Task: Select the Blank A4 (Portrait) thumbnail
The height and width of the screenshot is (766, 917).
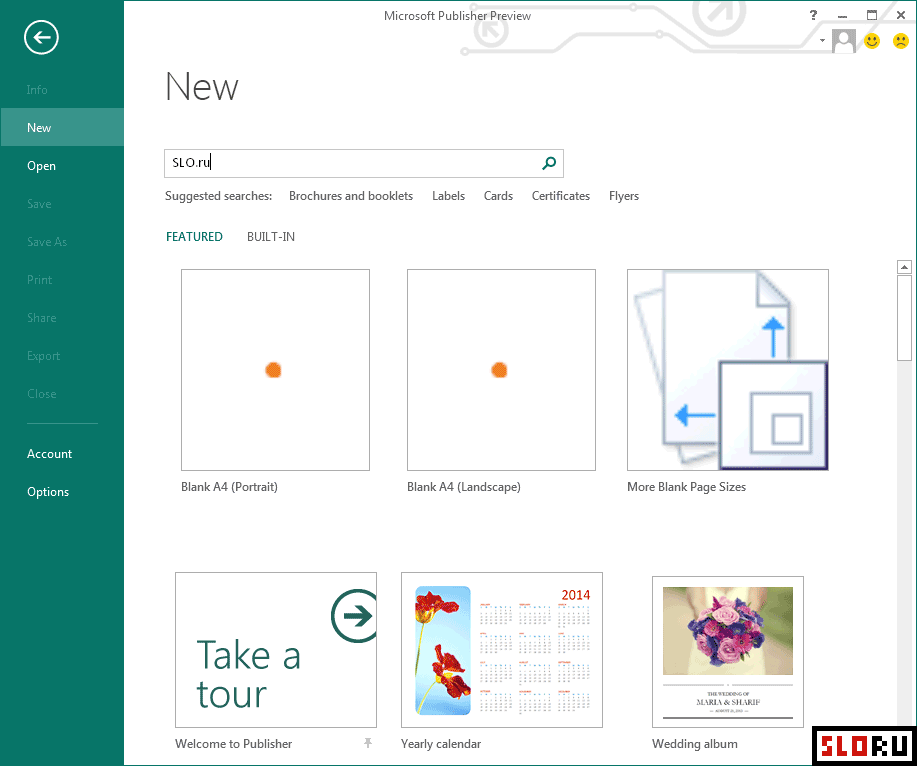Action: click(275, 370)
